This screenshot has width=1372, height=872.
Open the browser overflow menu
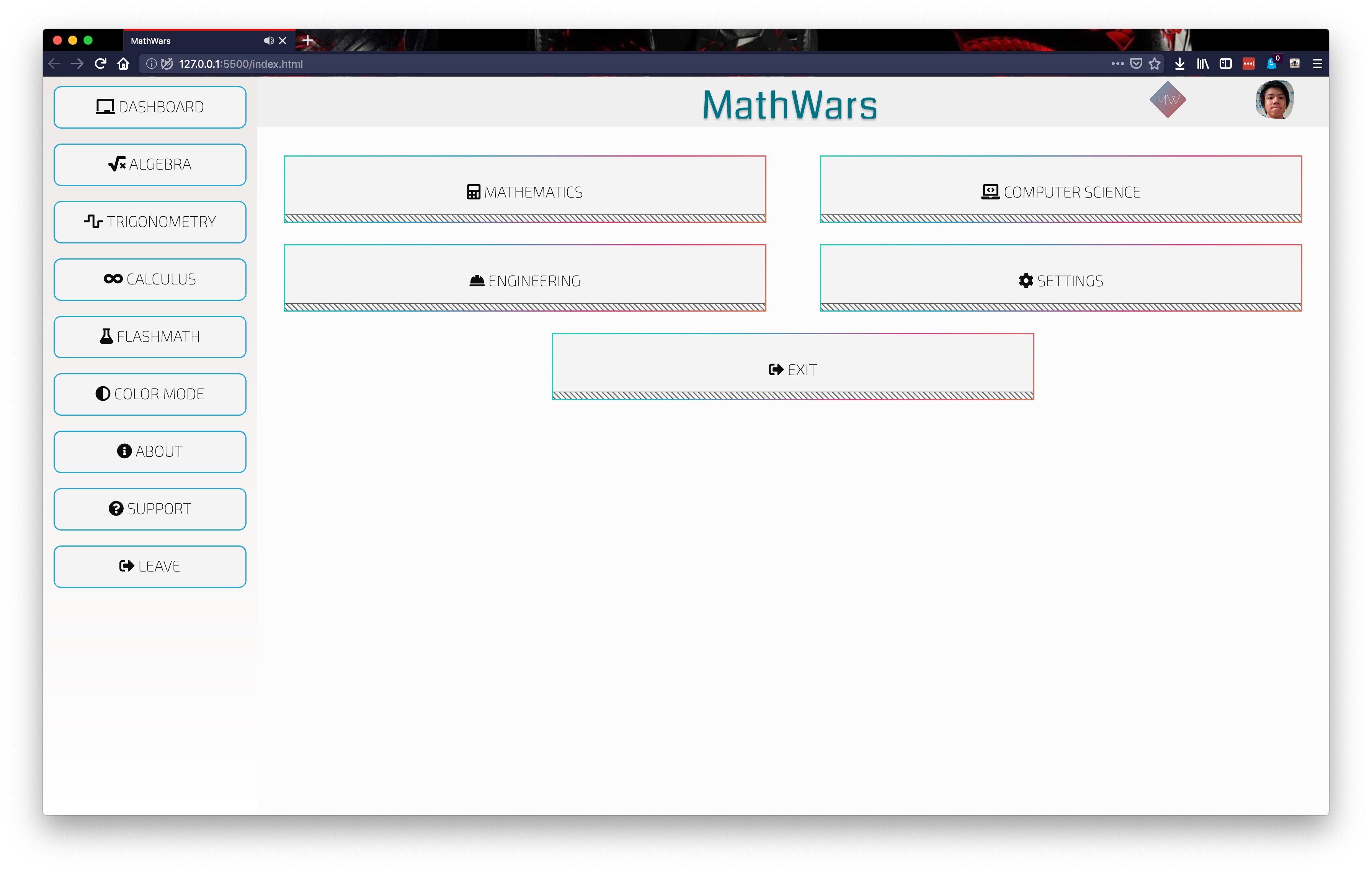(1318, 63)
